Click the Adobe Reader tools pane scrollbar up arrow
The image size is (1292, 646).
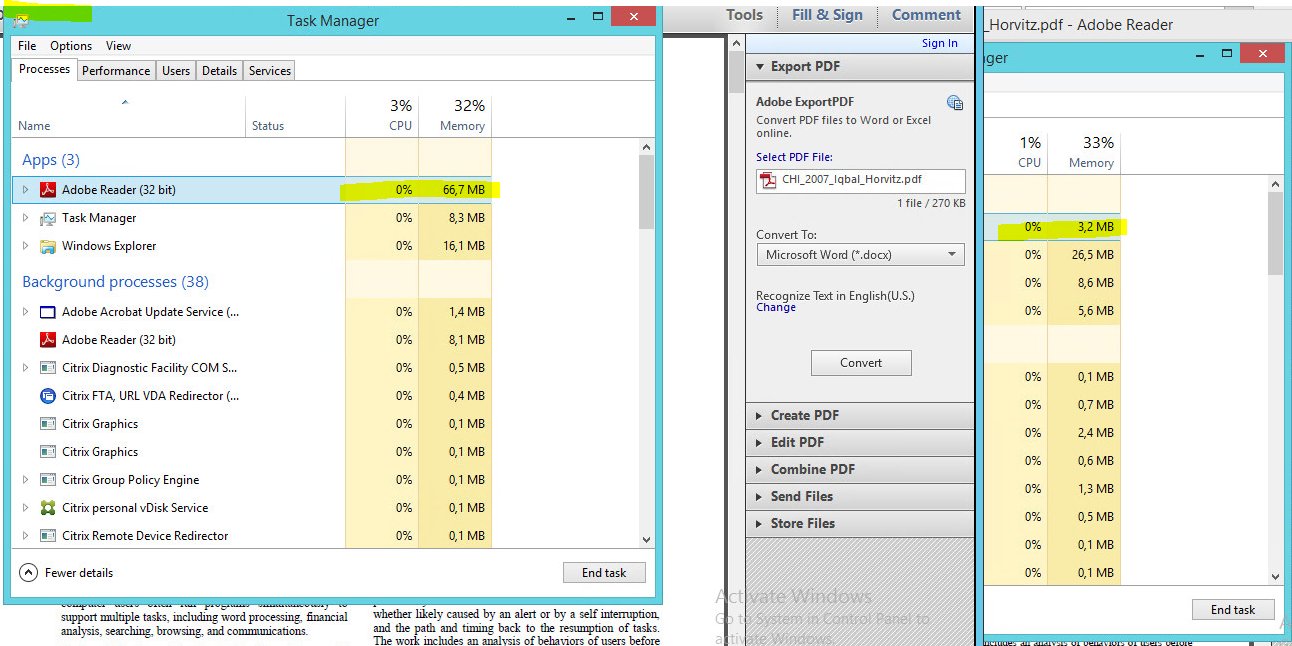[737, 43]
